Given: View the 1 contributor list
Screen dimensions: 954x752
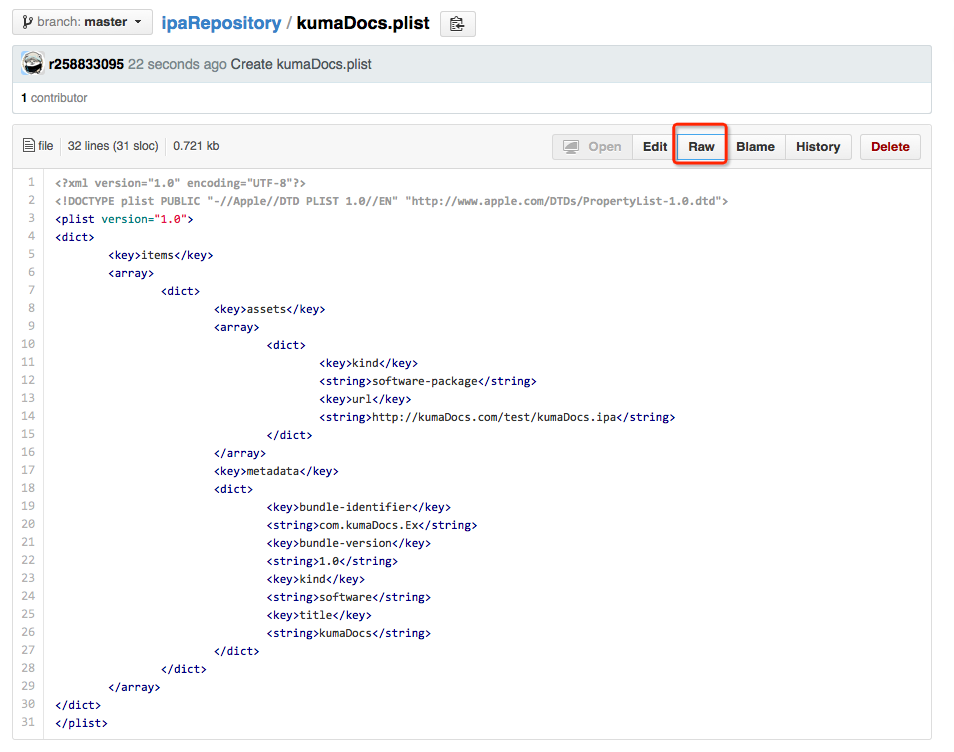Looking at the screenshot, I should click(x=54, y=98).
